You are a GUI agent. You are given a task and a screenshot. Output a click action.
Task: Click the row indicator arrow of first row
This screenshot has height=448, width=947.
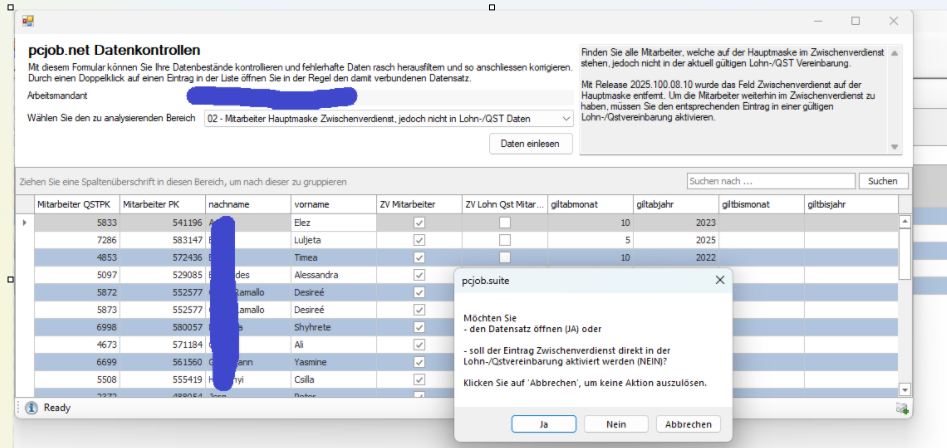[x=25, y=222]
